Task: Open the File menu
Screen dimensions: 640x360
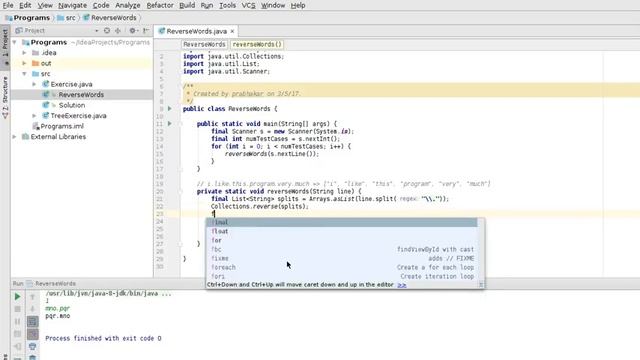Action: pyautogui.click(x=8, y=5)
